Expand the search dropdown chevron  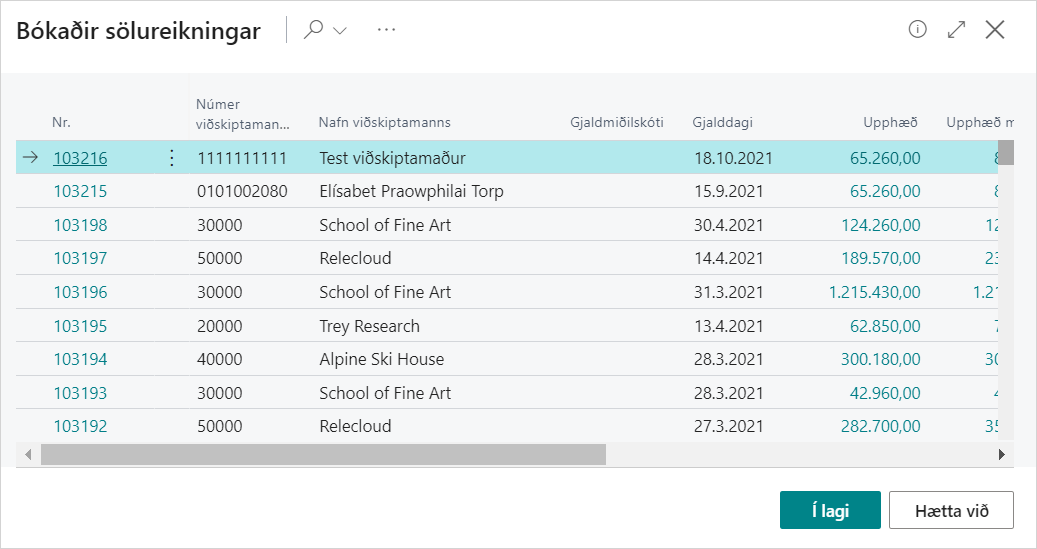(x=340, y=31)
